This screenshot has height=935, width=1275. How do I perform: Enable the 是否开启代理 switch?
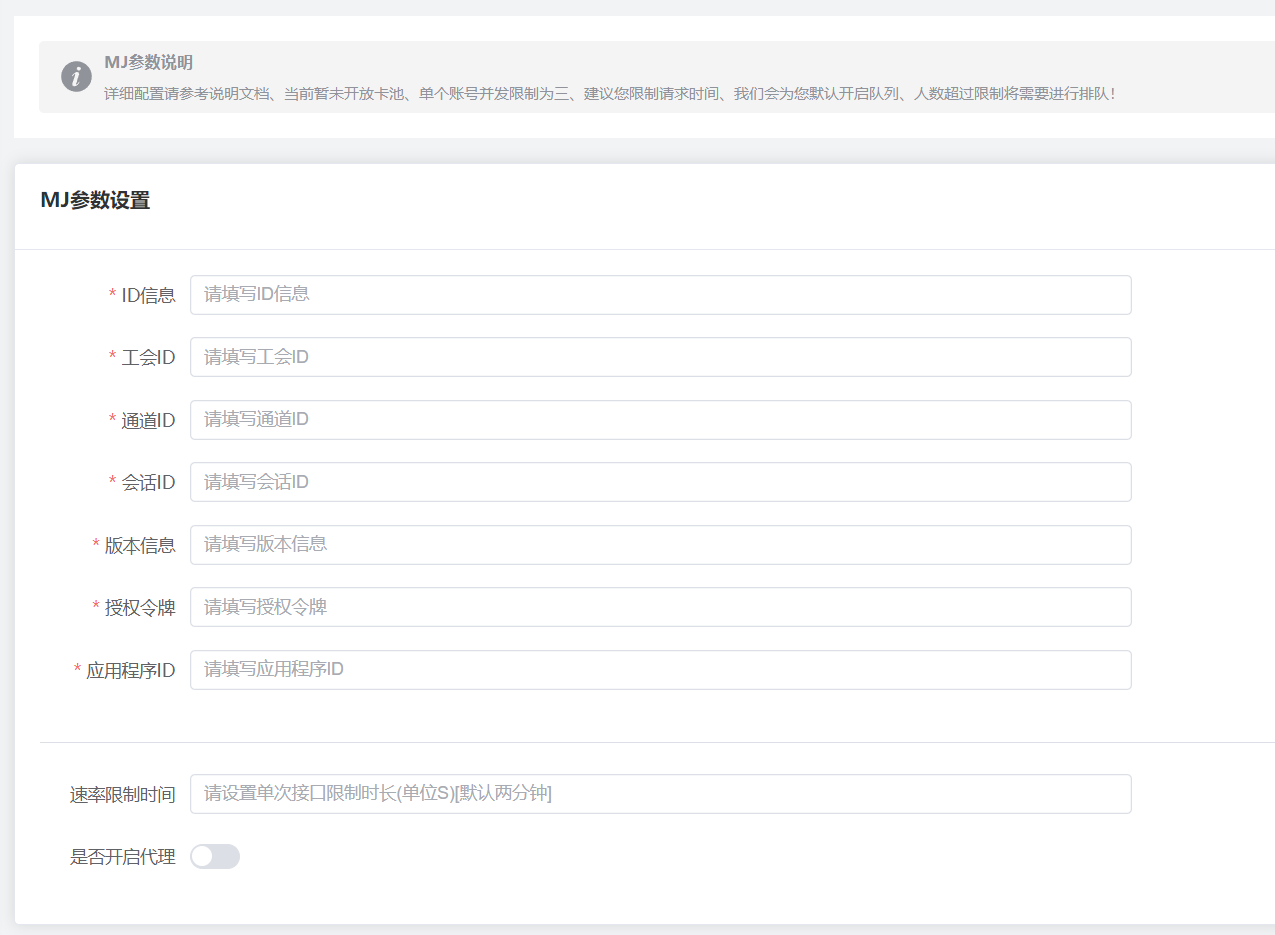[215, 856]
